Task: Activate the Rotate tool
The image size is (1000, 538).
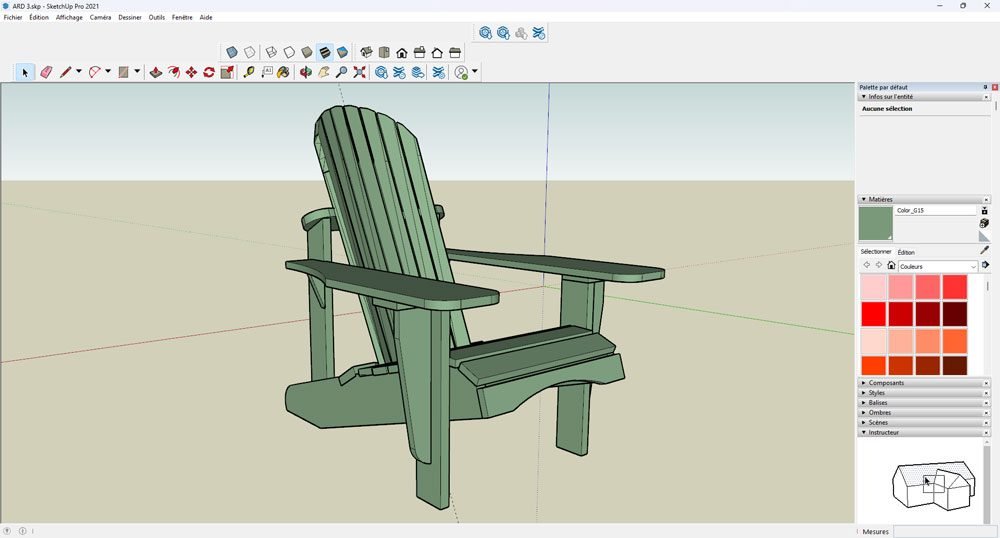Action: (x=209, y=73)
